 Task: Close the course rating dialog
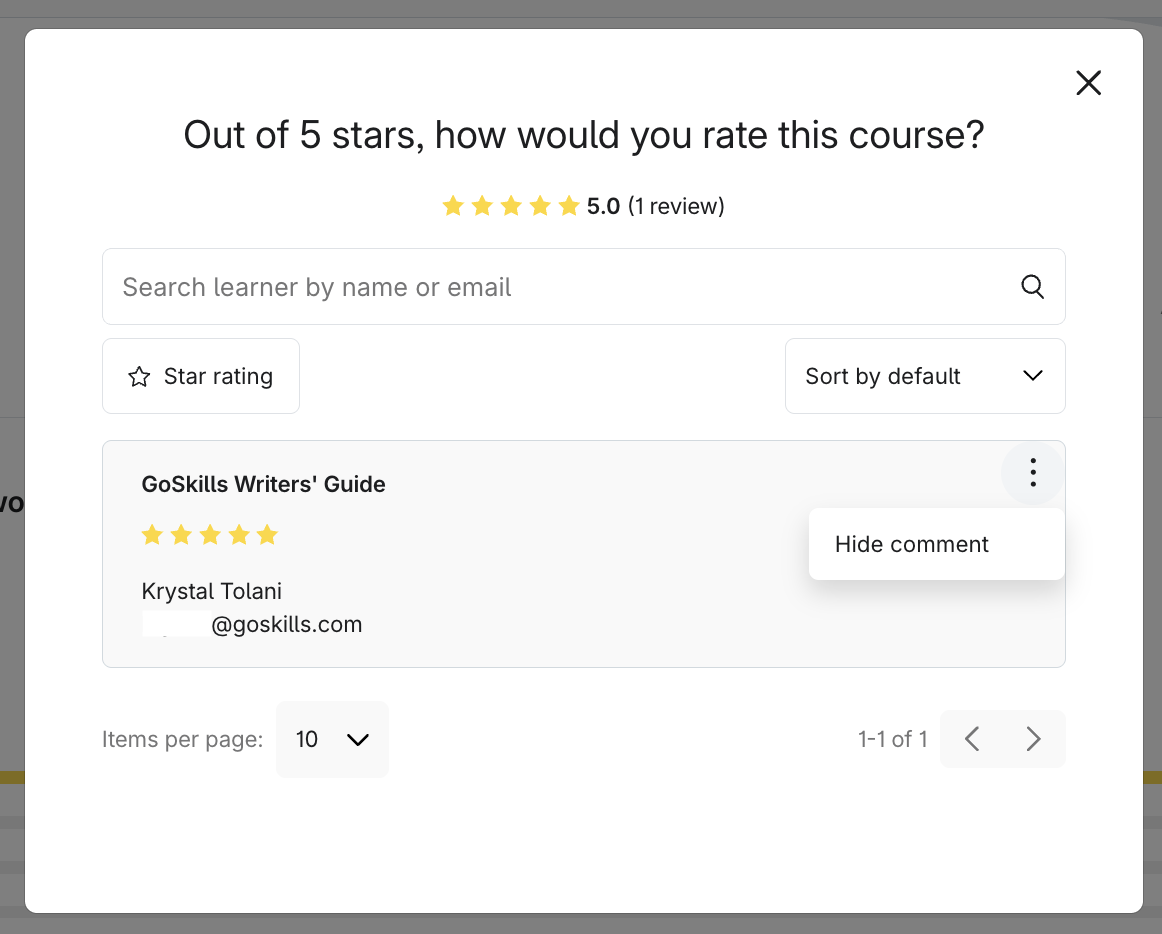click(x=1088, y=83)
